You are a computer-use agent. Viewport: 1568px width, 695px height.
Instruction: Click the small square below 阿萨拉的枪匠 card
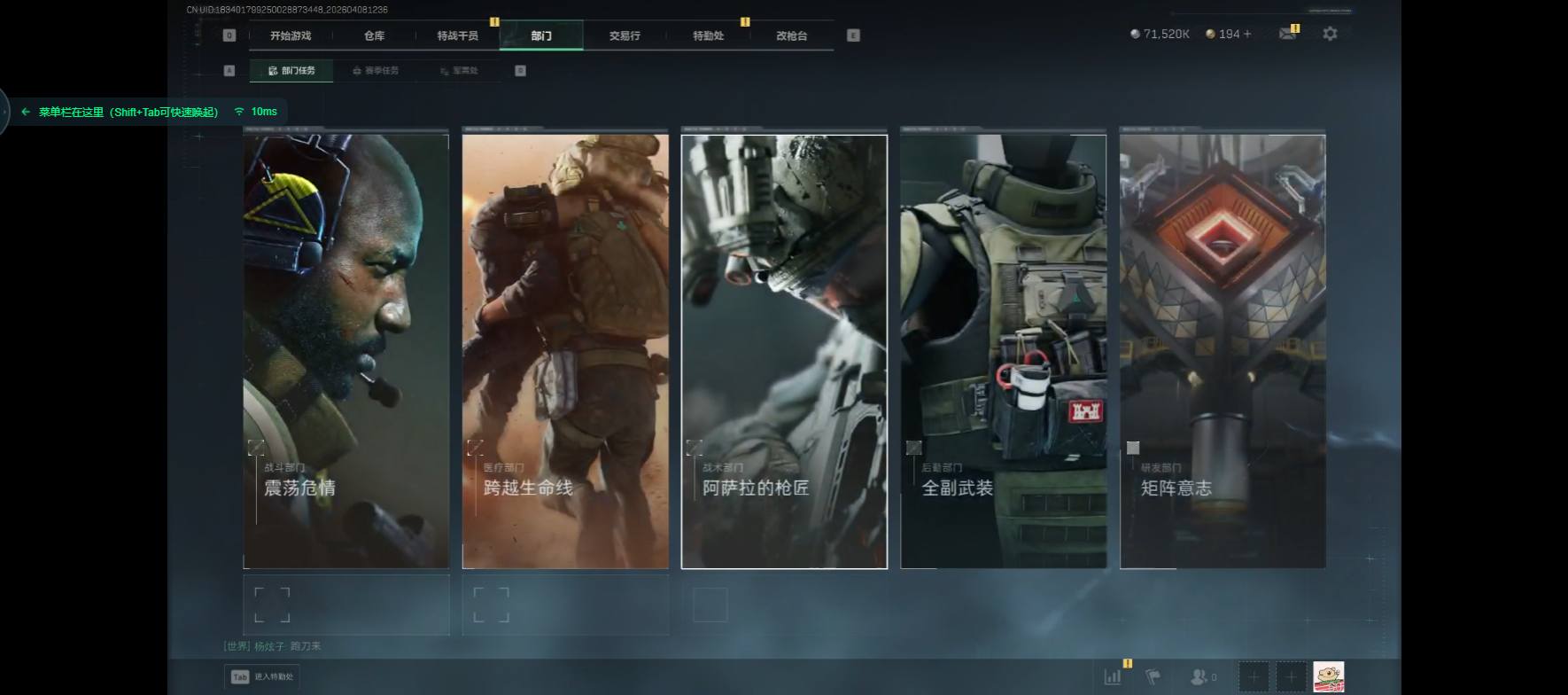tap(710, 605)
